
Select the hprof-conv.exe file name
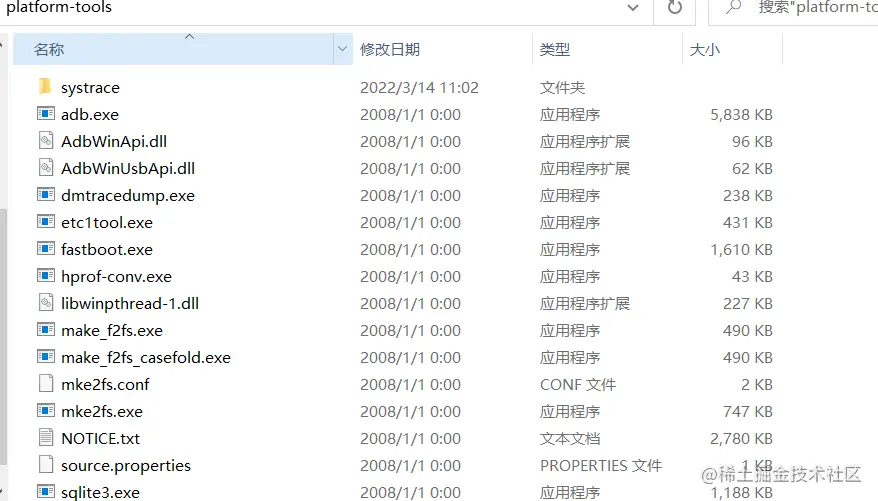coord(116,277)
